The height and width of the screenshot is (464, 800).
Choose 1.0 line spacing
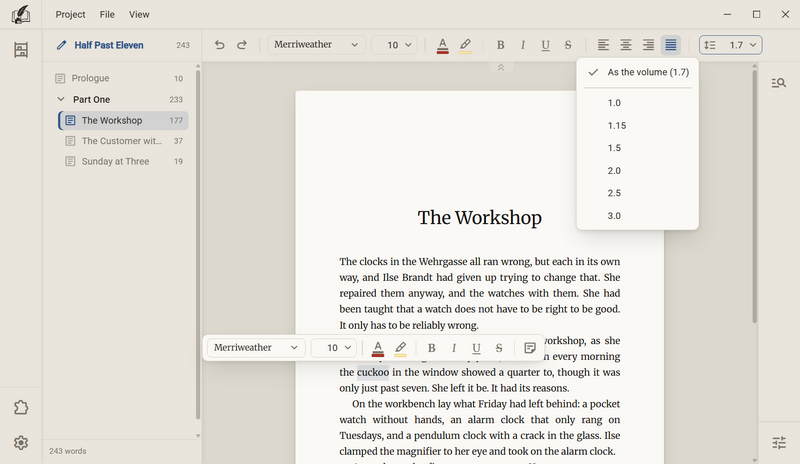coord(637,103)
